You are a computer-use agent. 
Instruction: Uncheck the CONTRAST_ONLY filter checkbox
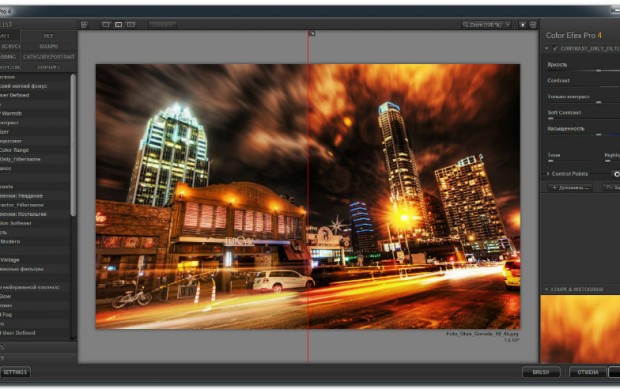(x=555, y=49)
